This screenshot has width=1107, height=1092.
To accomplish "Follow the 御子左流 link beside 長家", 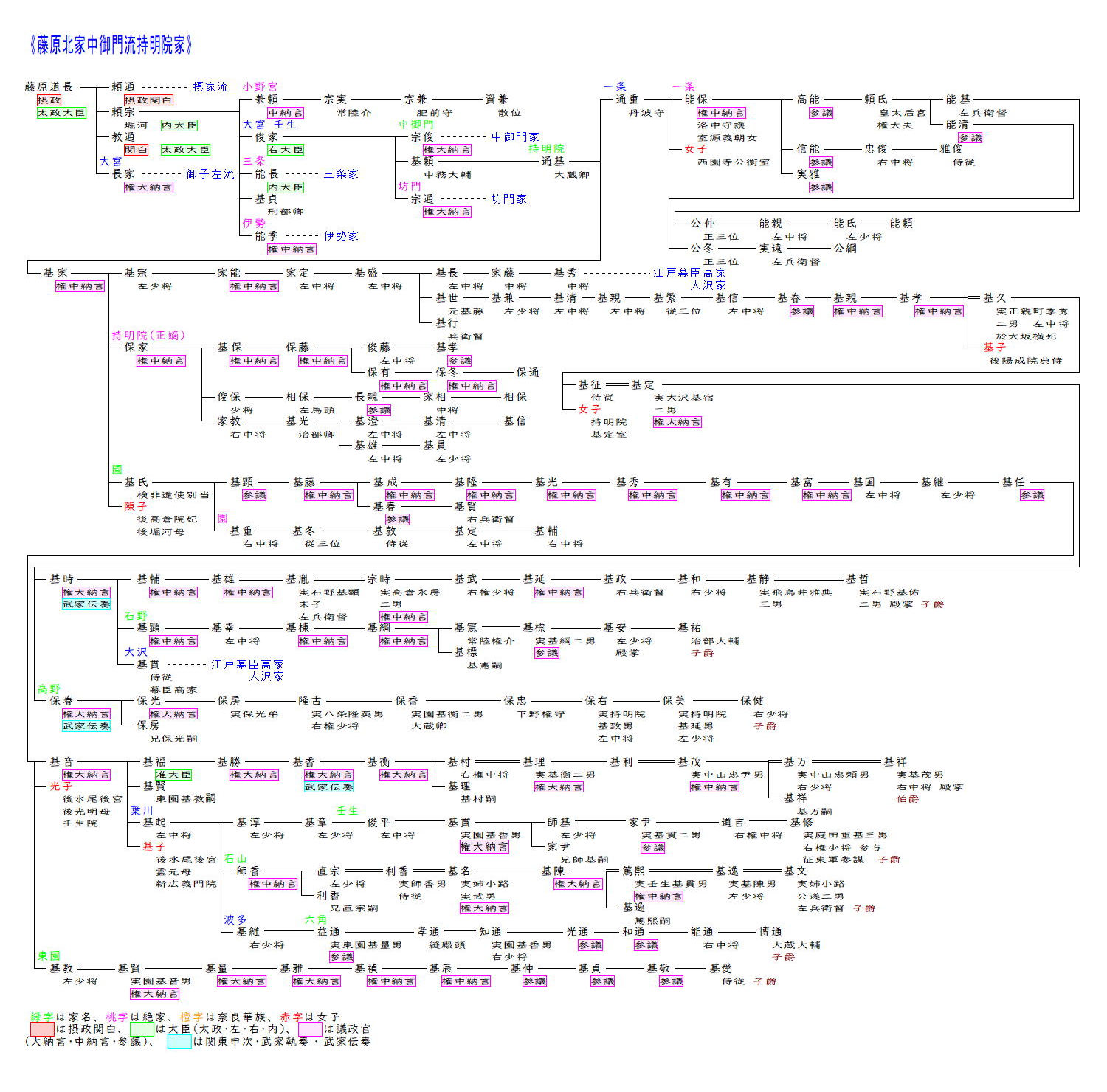I will 210,174.
